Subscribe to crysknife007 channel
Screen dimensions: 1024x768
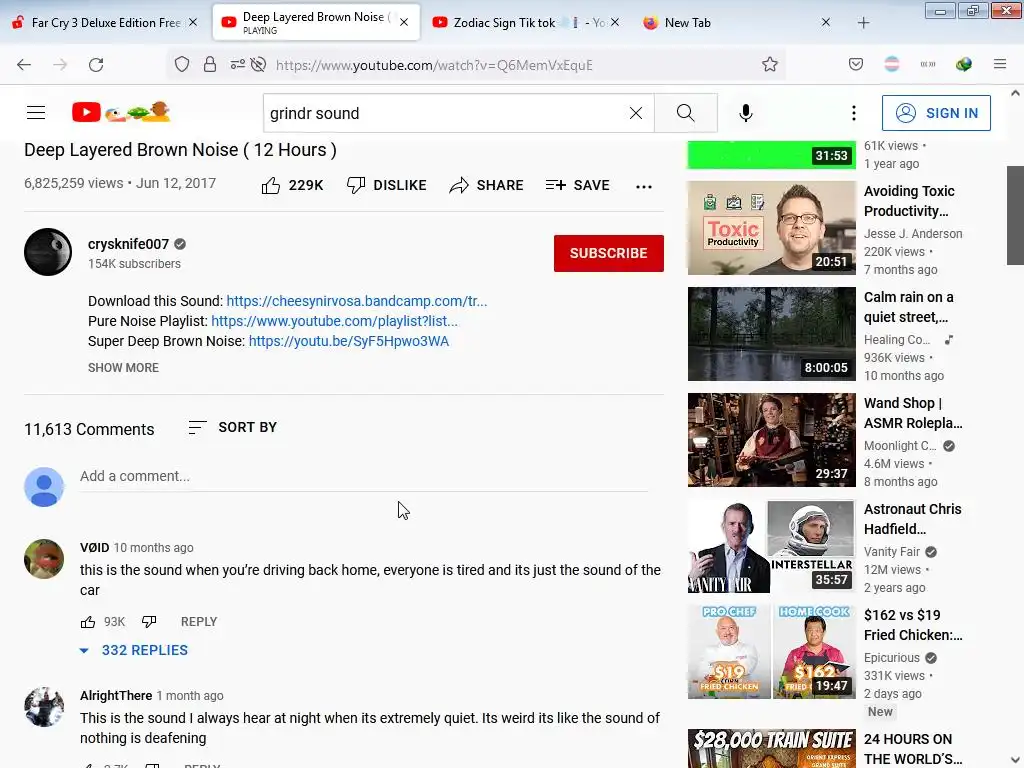point(609,253)
